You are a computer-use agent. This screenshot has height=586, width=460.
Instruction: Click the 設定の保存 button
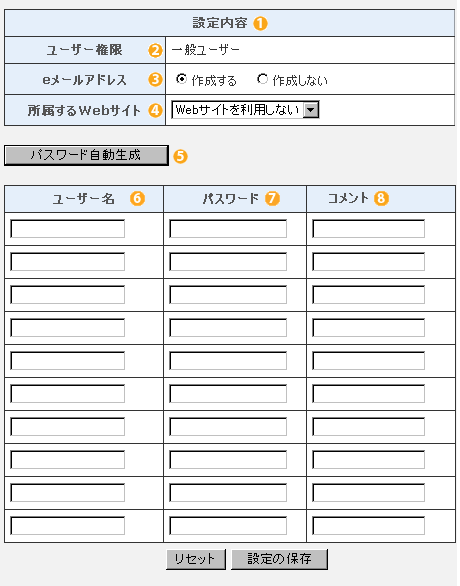click(280, 559)
